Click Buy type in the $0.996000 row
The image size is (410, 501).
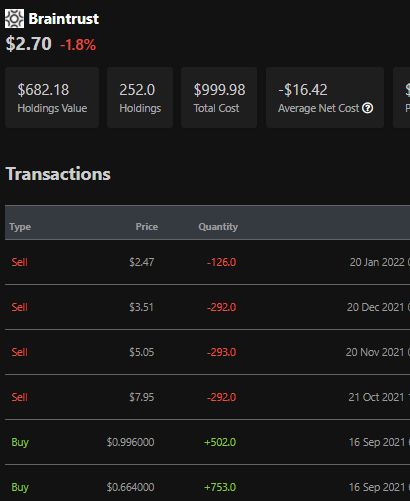tap(20, 442)
